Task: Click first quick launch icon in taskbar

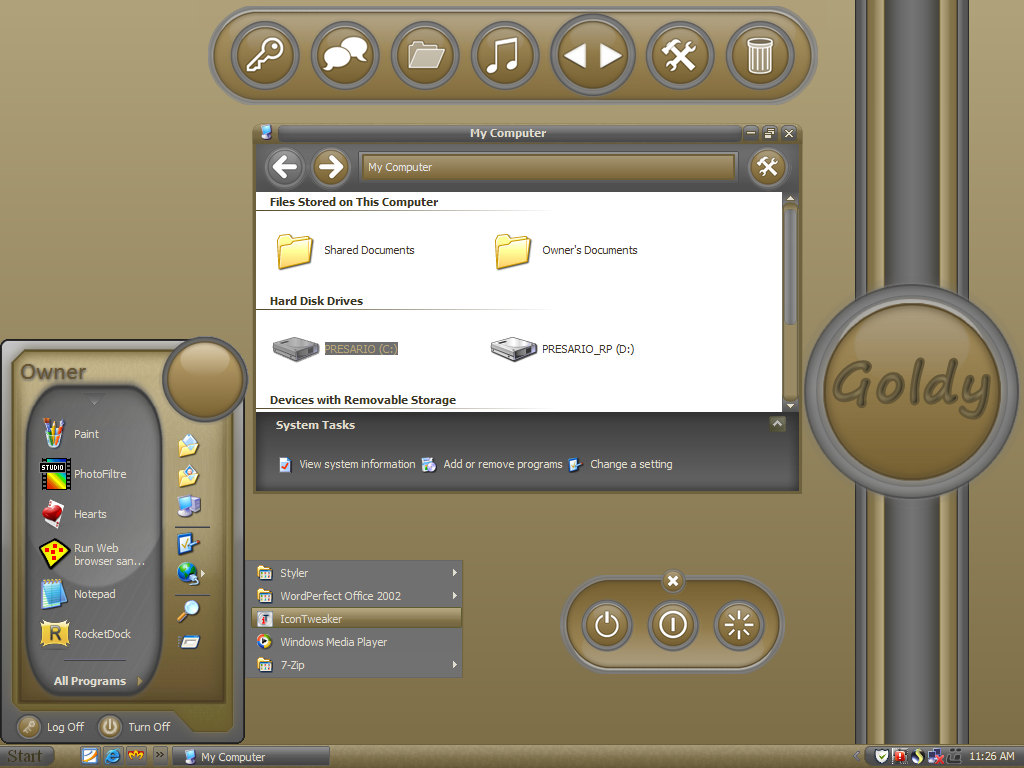Action: [x=89, y=756]
